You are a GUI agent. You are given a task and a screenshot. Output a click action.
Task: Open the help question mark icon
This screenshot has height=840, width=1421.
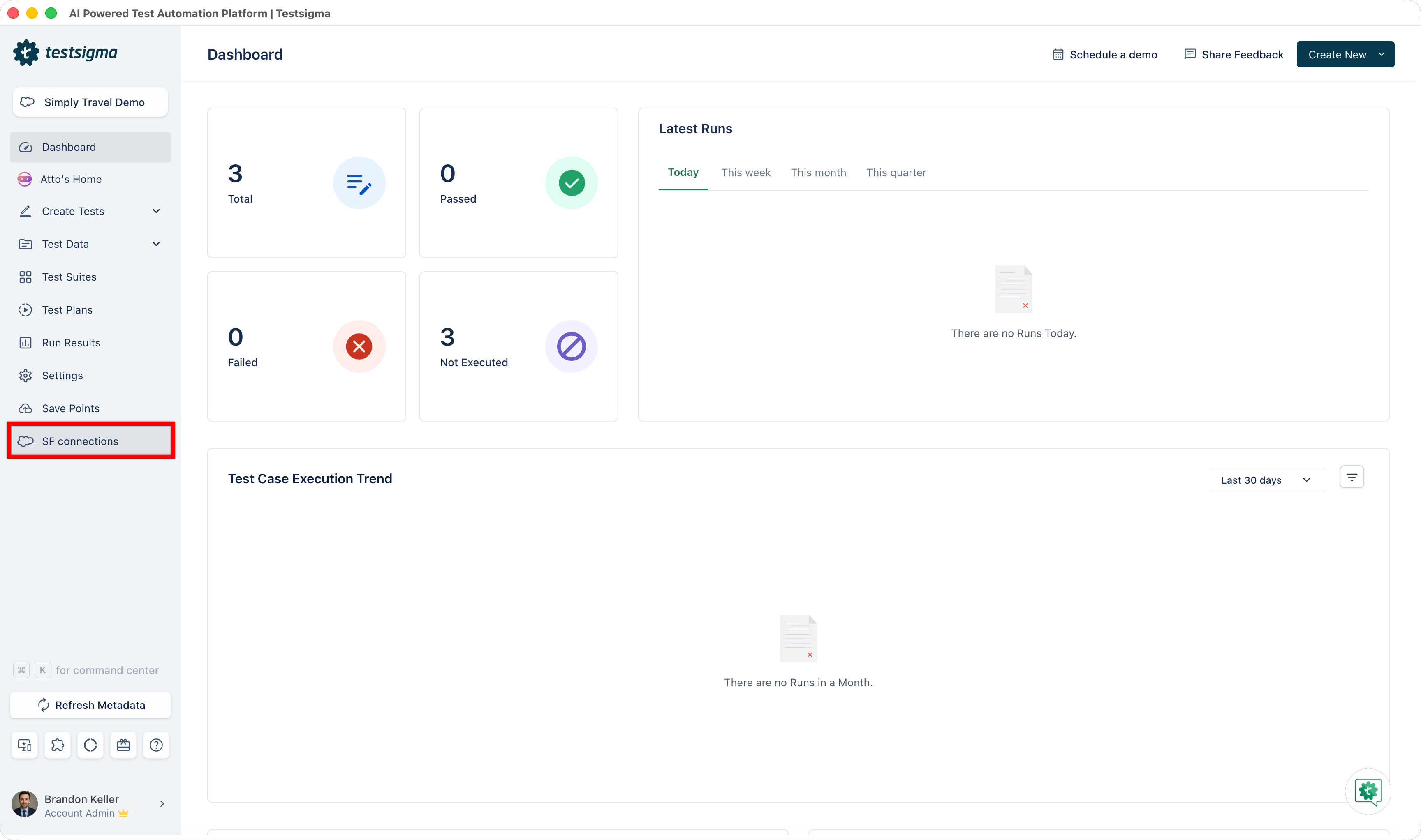coord(156,745)
